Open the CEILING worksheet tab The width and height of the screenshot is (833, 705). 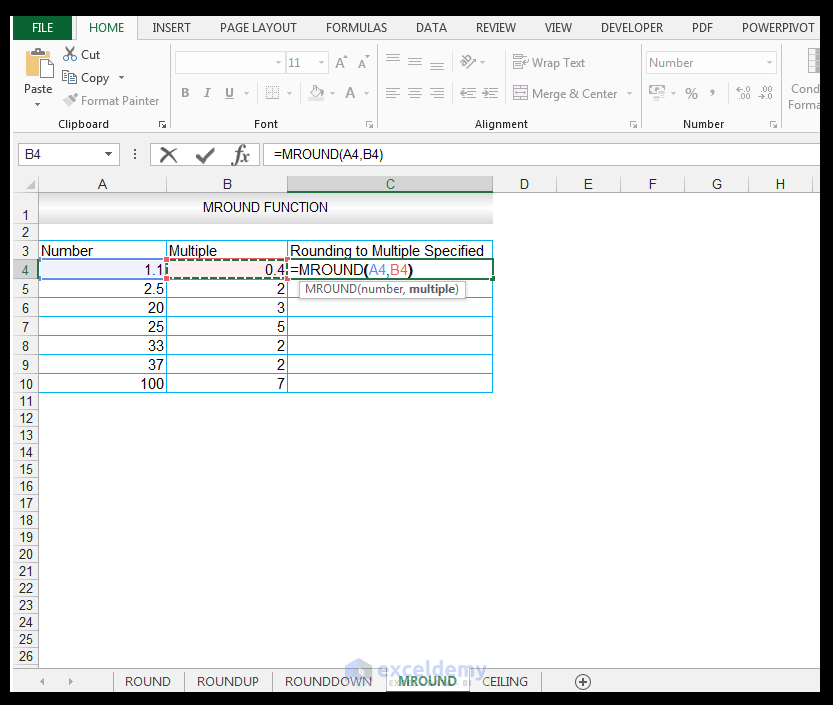point(504,681)
